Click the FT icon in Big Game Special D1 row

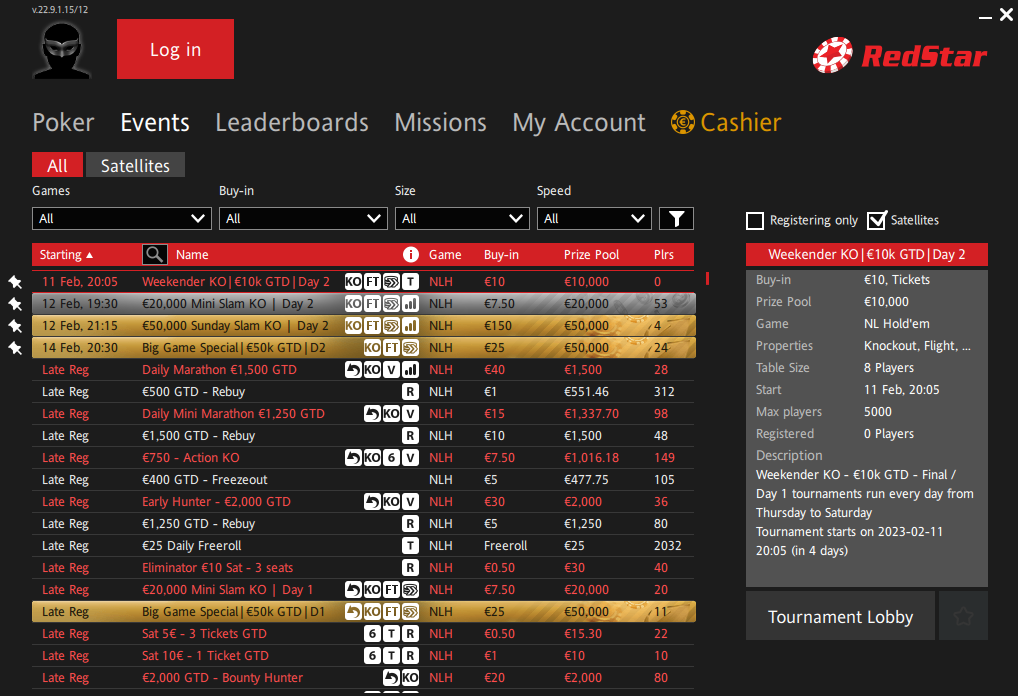pos(391,612)
